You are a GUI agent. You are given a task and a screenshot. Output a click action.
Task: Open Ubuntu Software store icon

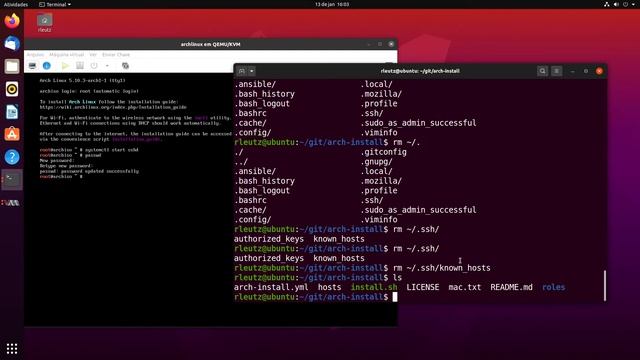tap(12, 134)
